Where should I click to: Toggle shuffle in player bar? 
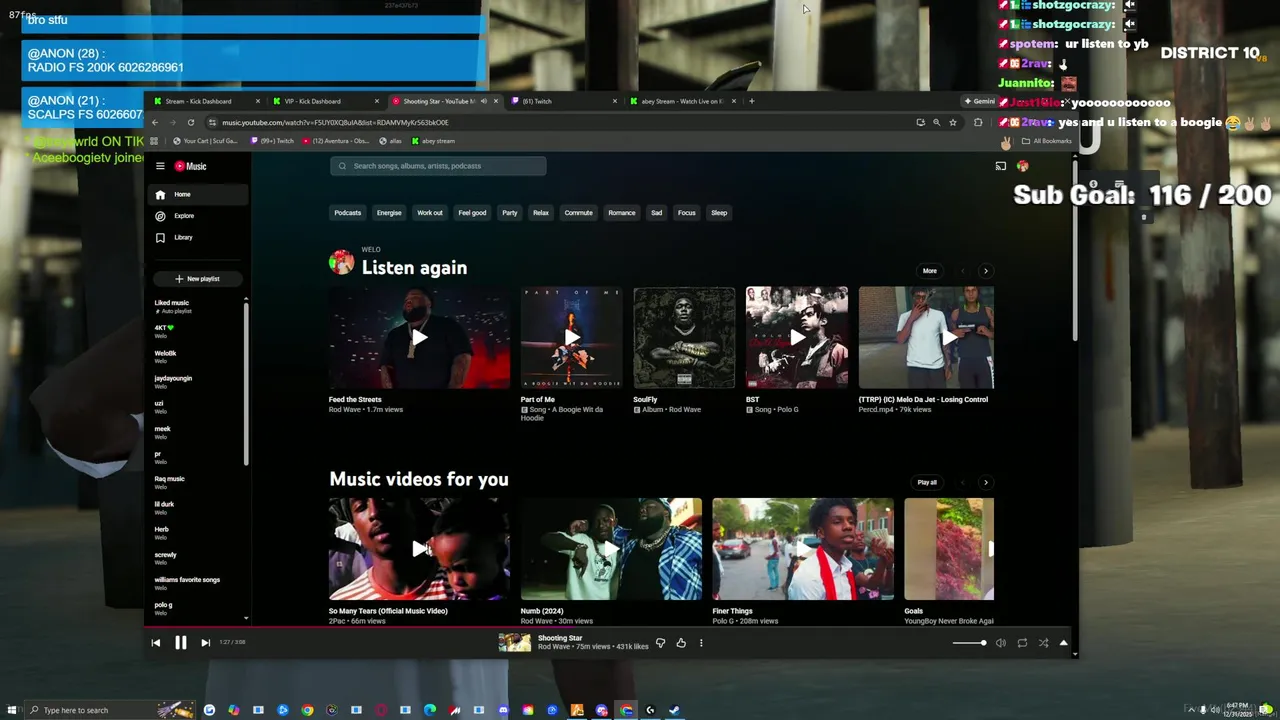coord(1043,643)
